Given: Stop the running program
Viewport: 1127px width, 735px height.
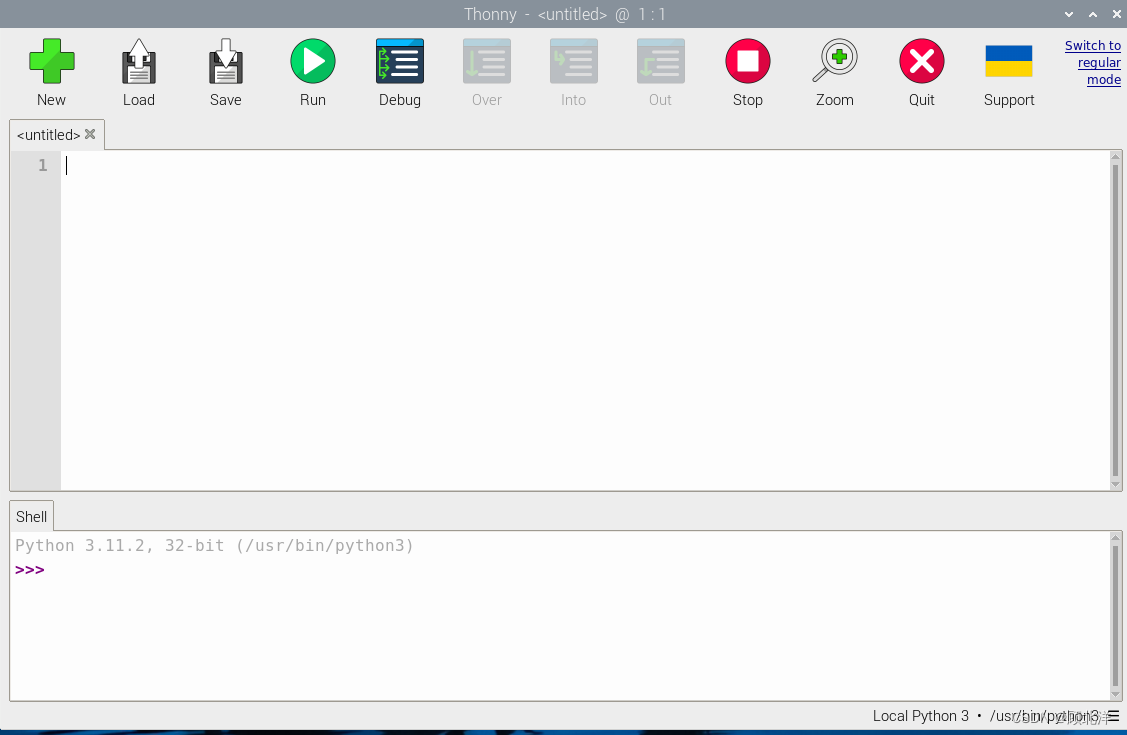Looking at the screenshot, I should point(748,62).
